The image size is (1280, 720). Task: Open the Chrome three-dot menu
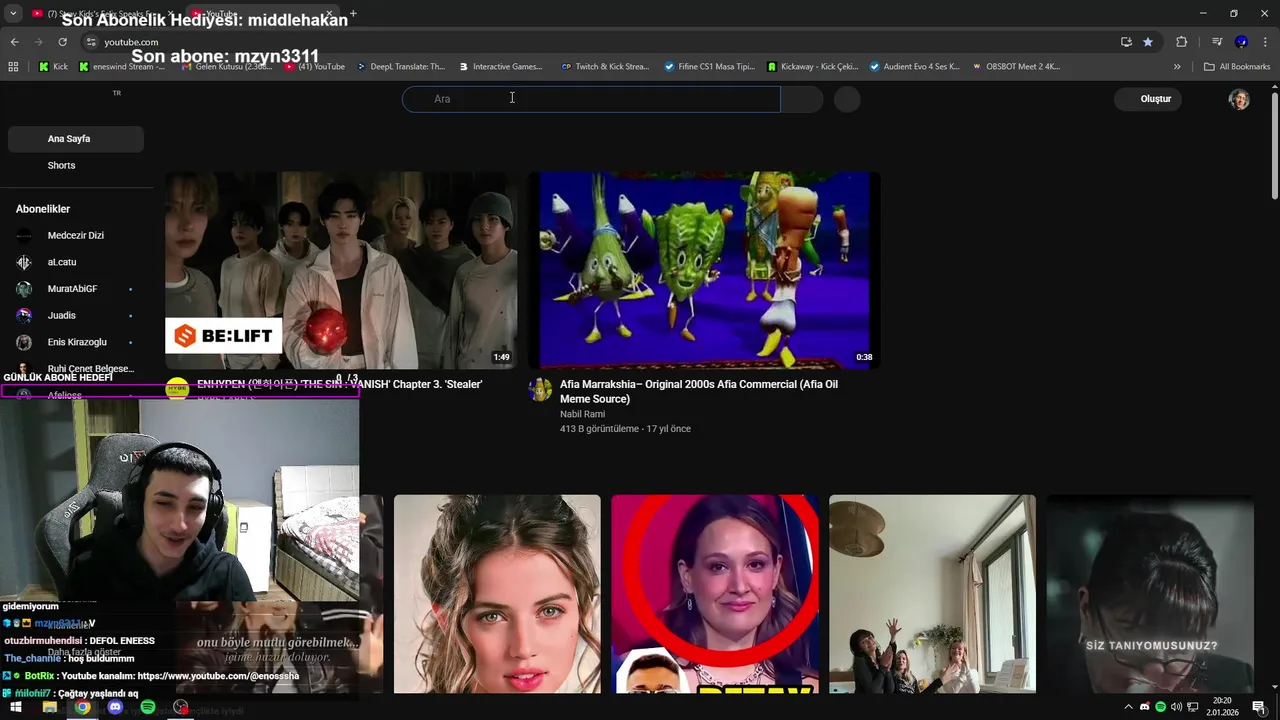click(x=1266, y=42)
